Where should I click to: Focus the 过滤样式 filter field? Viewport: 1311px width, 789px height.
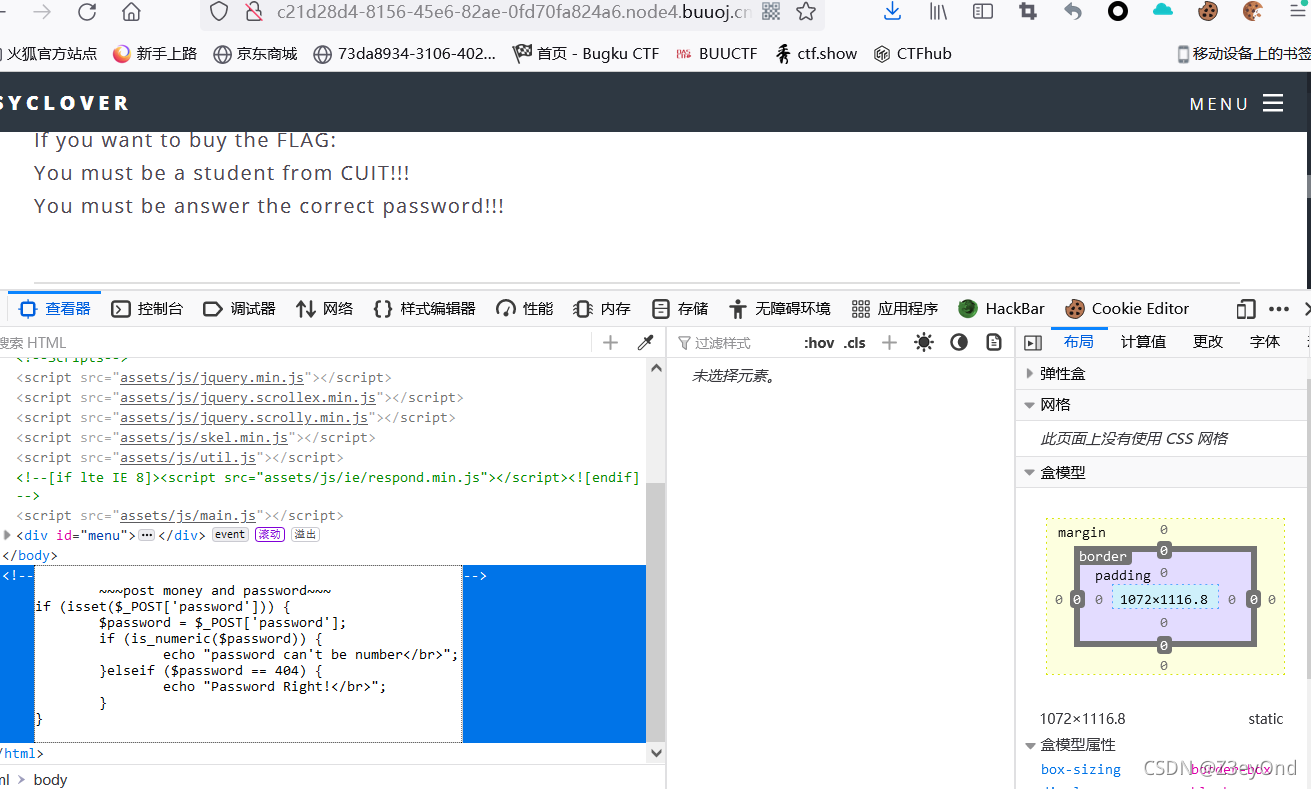coord(735,343)
